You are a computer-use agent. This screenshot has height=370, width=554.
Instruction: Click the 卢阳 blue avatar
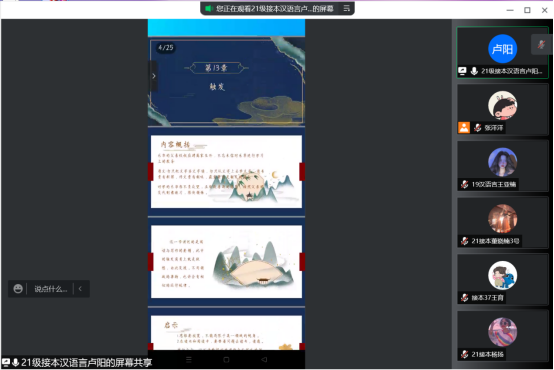tap(502, 48)
